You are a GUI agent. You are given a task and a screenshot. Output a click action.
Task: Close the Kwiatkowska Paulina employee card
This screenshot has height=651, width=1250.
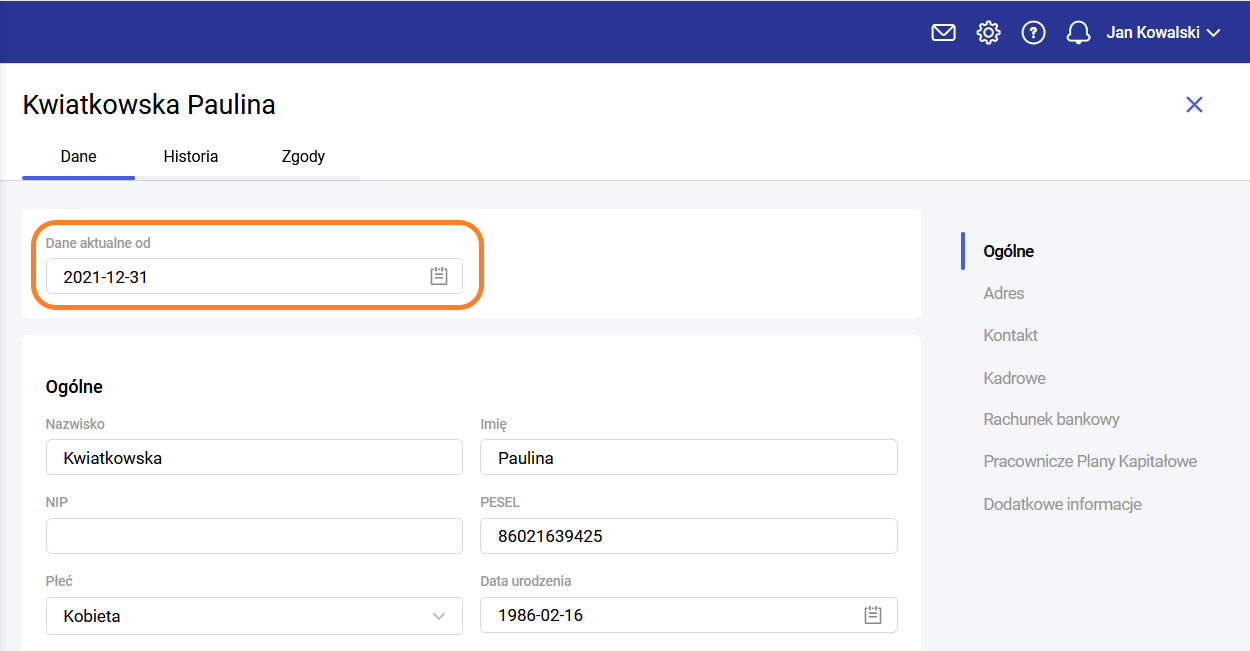[x=1194, y=105]
